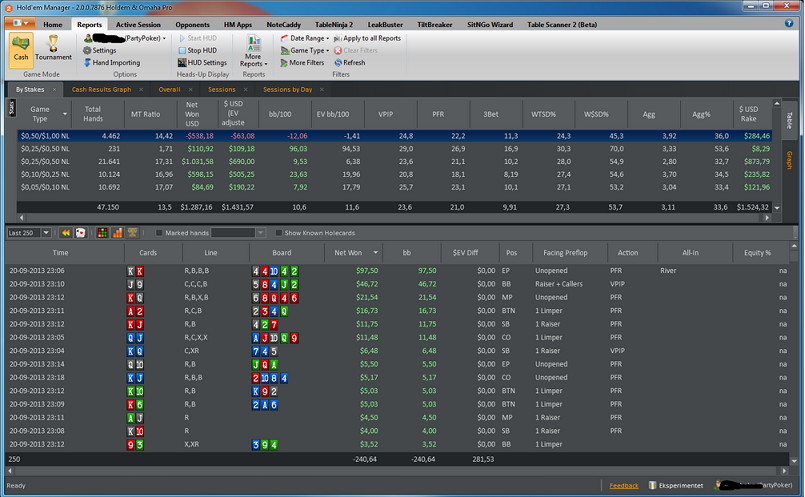This screenshot has width=805, height=497.
Task: Toggle Show Known Holecards checkbox
Action: pyautogui.click(x=279, y=233)
